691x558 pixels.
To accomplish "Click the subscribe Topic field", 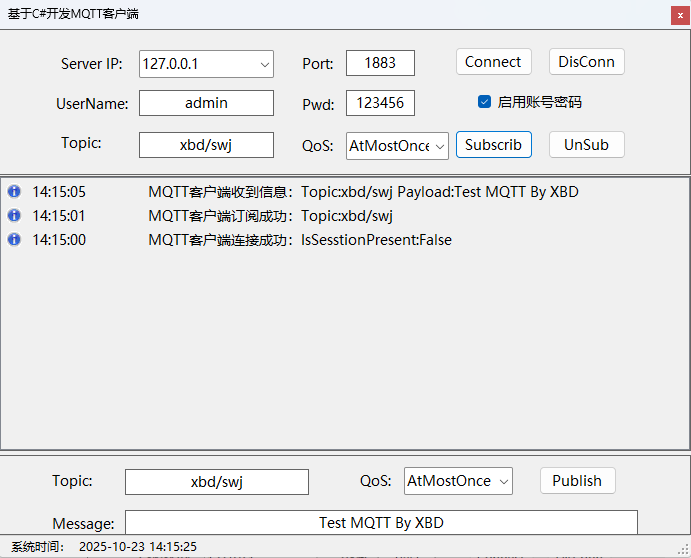I will (x=206, y=145).
